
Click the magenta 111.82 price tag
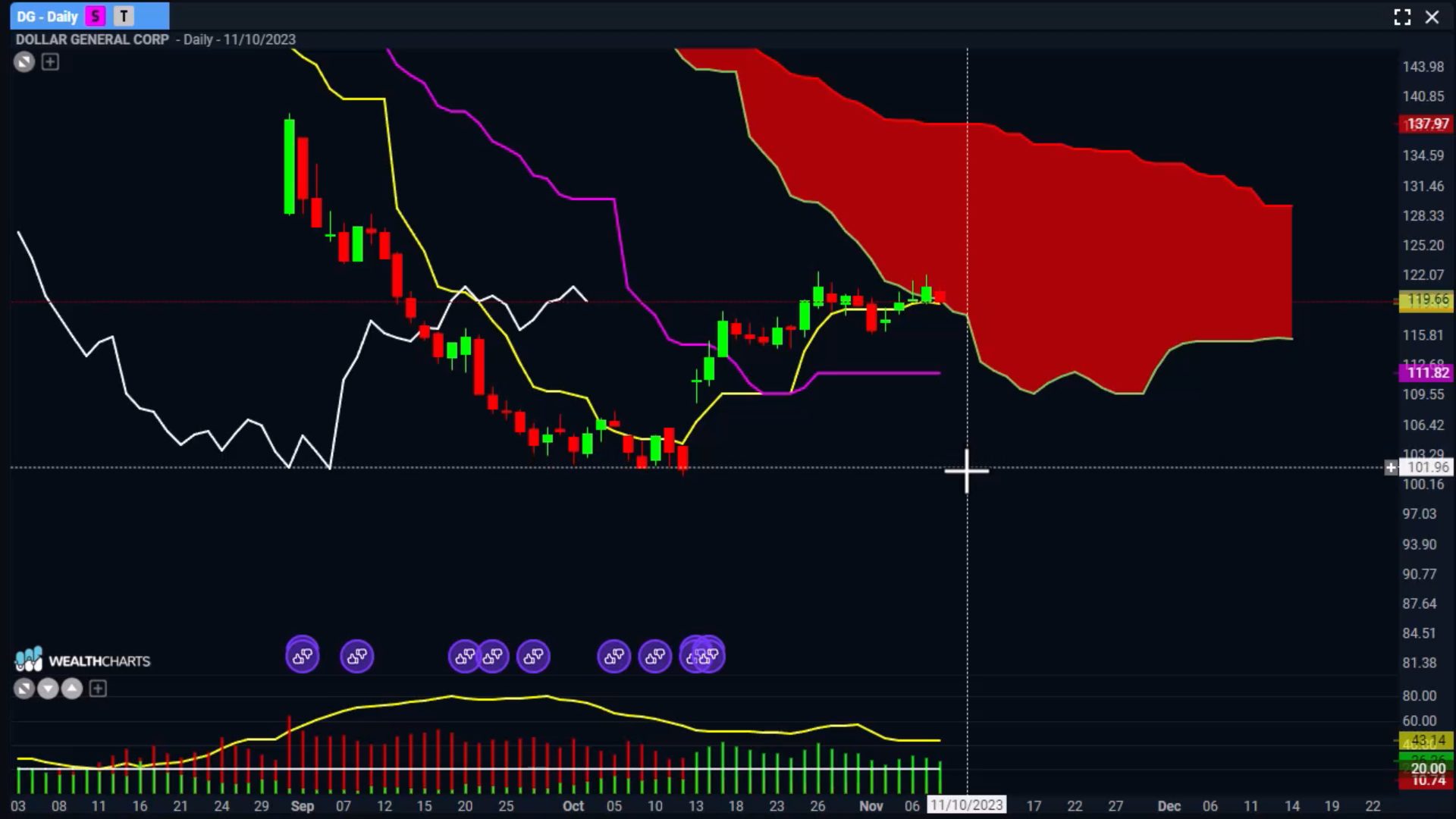1426,372
